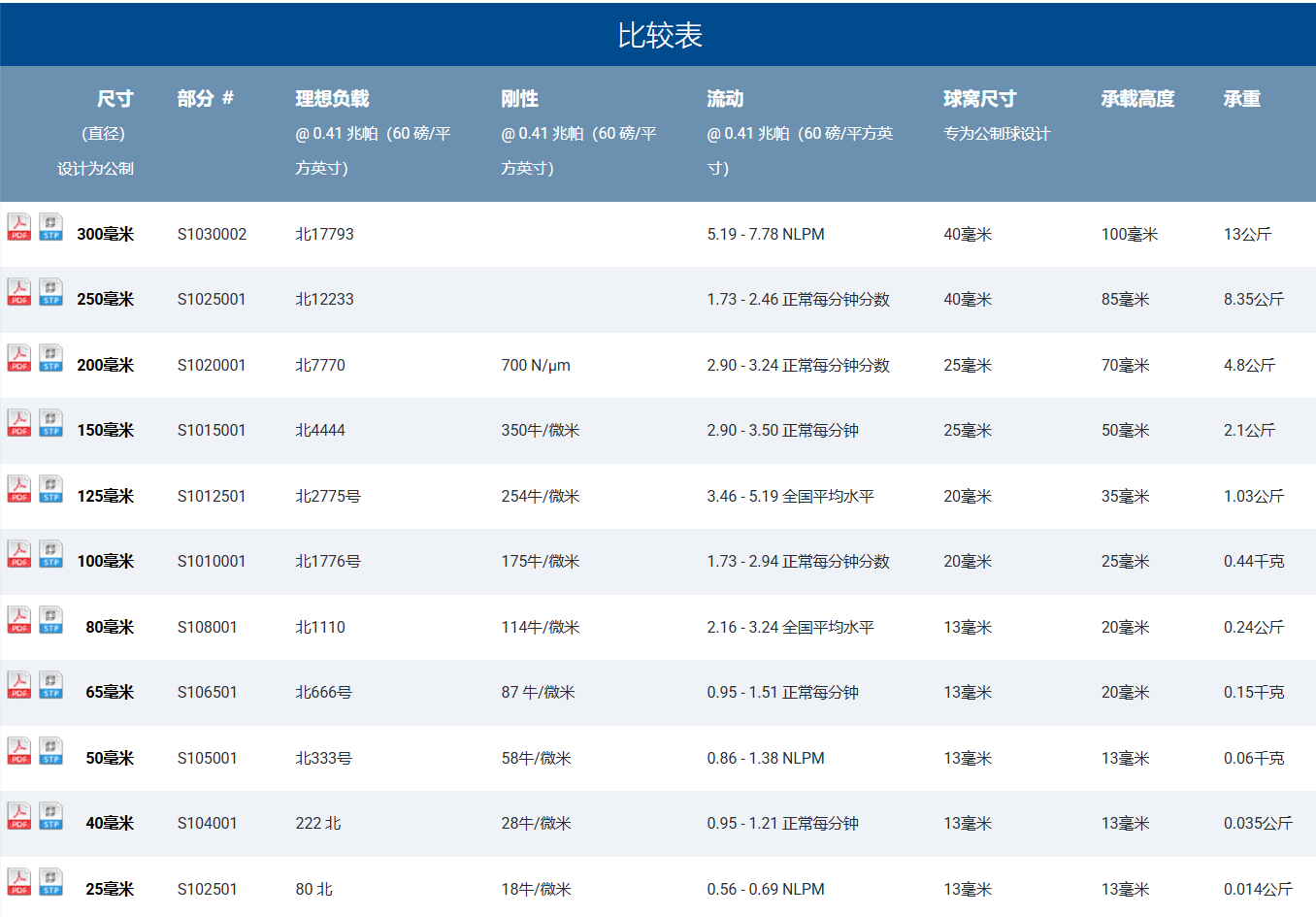Click the 200毫米 size link
The height and width of the screenshot is (917, 1316).
pyautogui.click(x=105, y=365)
